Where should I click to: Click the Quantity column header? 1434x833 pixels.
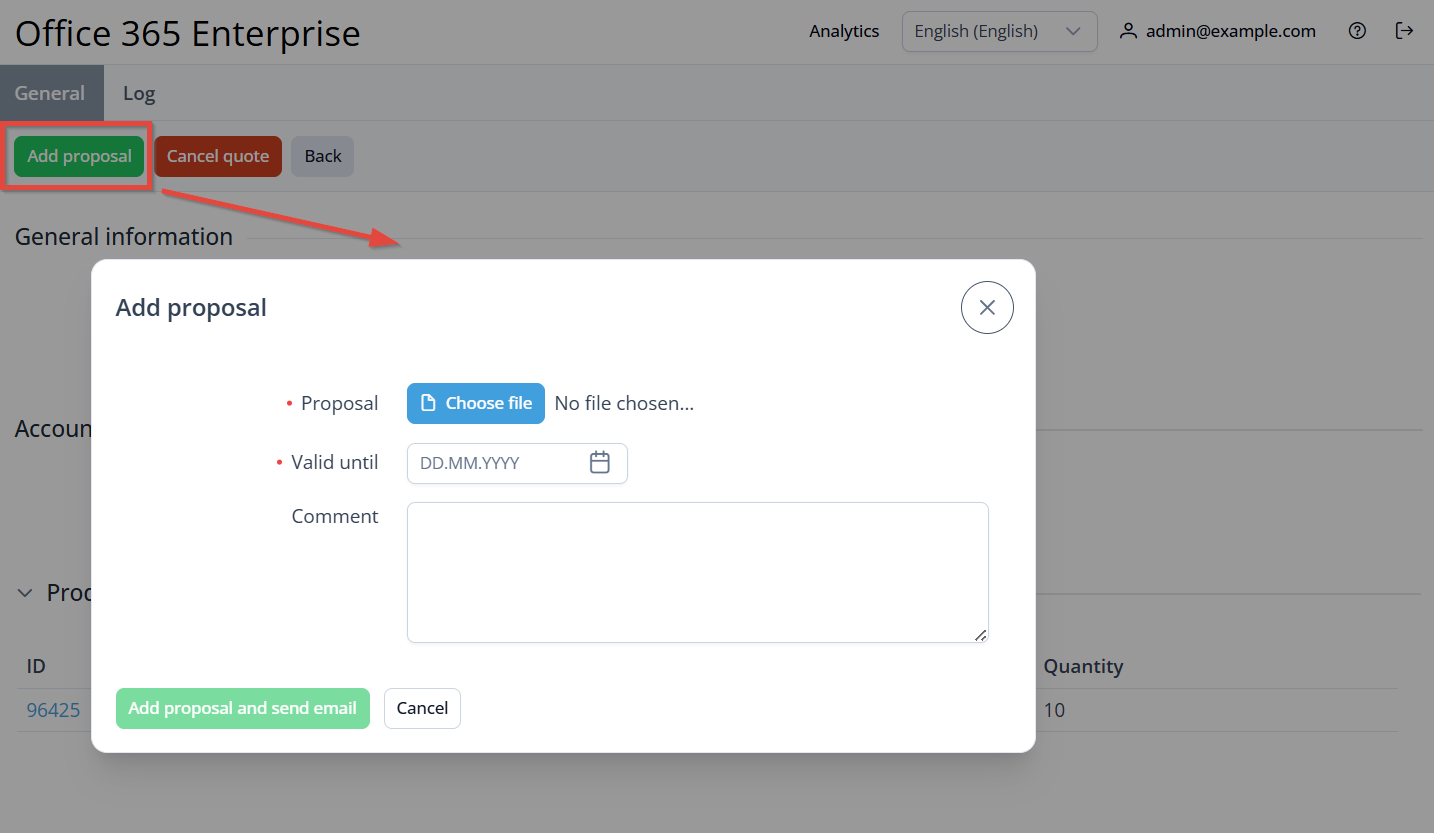pyautogui.click(x=1084, y=666)
